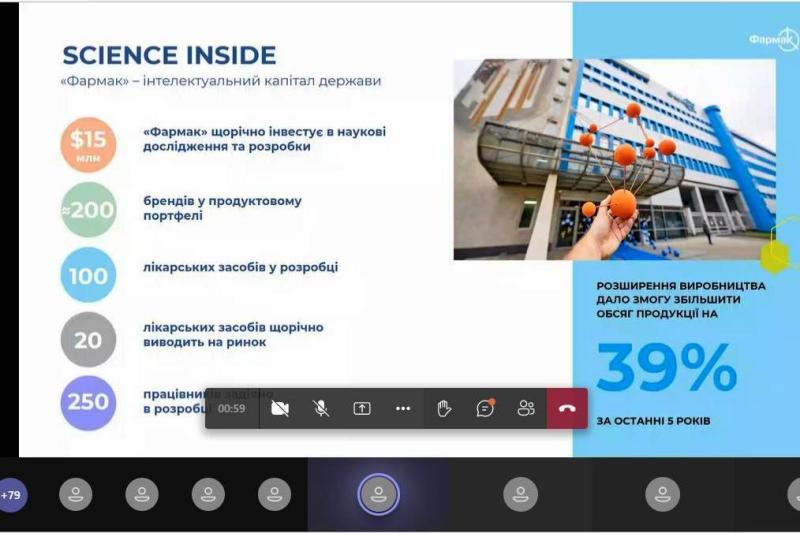This screenshot has height=533, width=800.
Task: Click the 250 purple circle
Action: click(88, 403)
